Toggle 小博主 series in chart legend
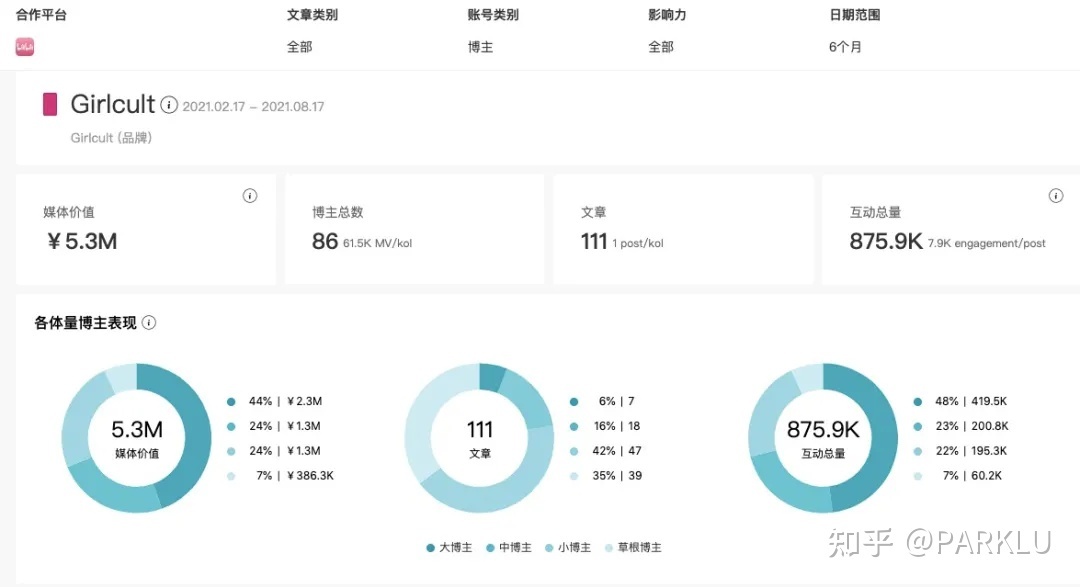 point(570,547)
